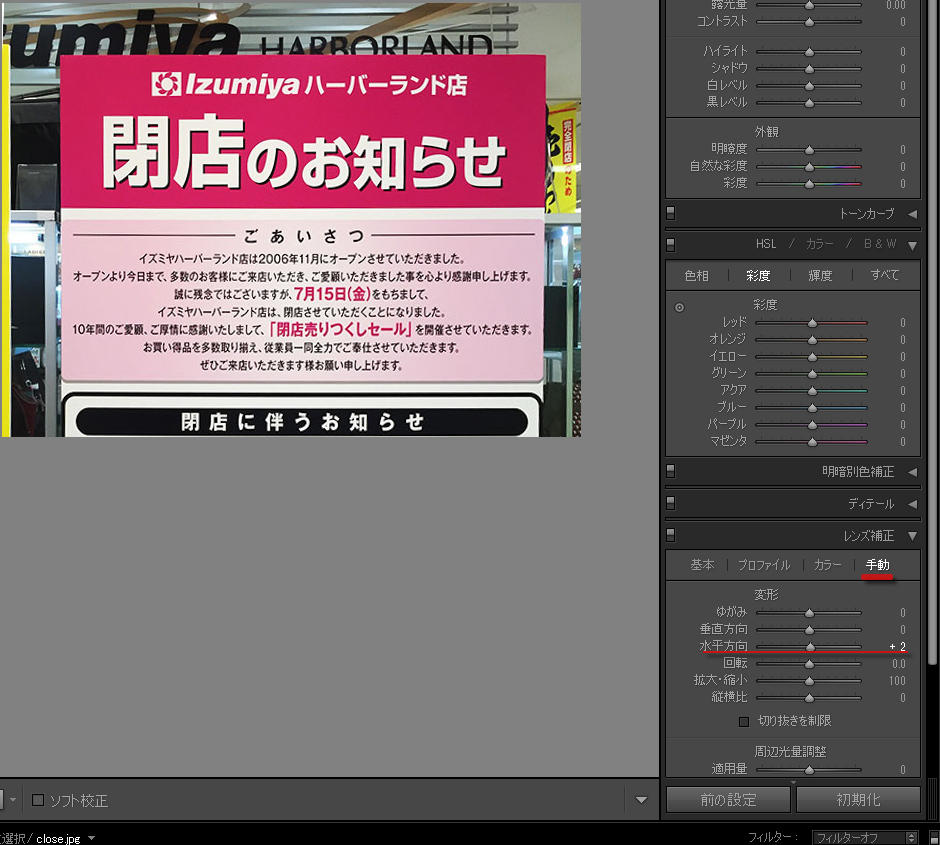Screen dimensions: 940x845
Task: Adjust the オレンジ saturation slider
Action: click(812, 340)
